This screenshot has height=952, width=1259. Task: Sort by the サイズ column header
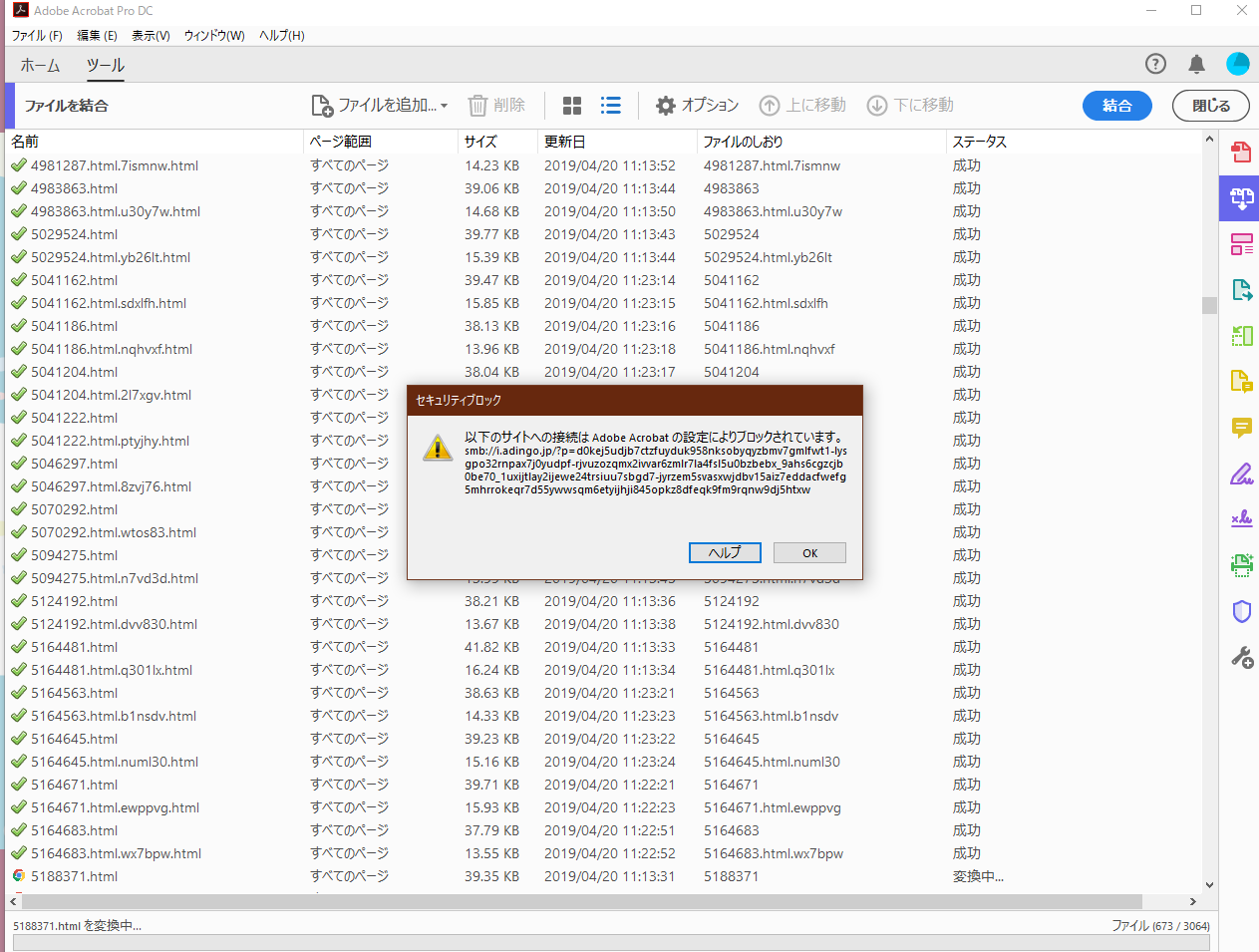click(497, 142)
